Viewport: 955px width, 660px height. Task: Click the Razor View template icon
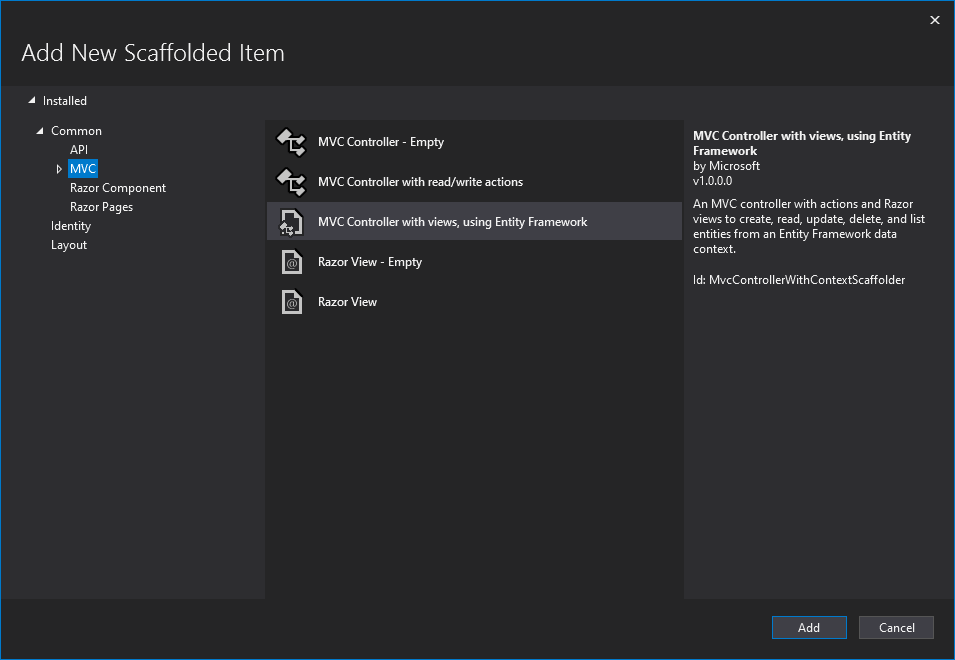[x=291, y=302]
